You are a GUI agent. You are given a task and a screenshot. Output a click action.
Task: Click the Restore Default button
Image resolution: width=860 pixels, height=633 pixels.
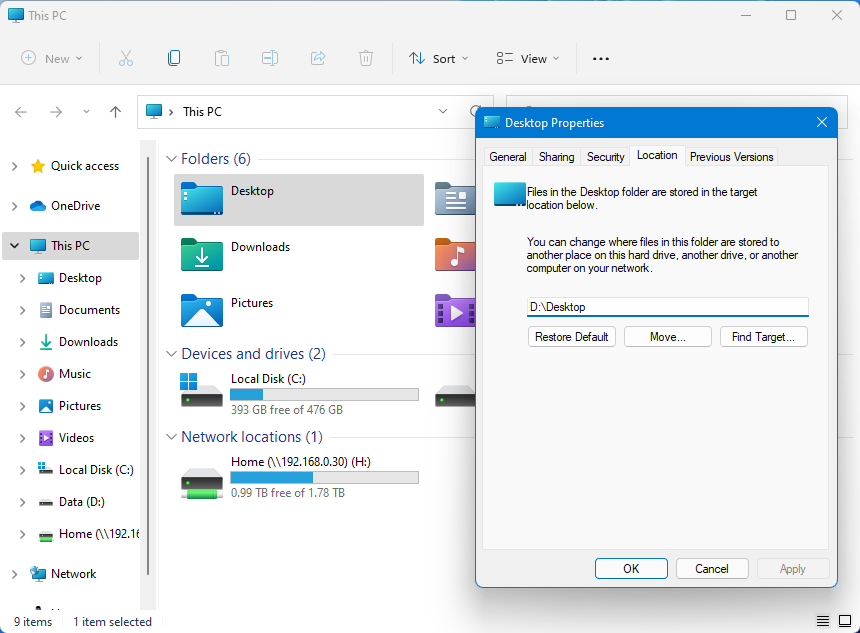point(571,336)
